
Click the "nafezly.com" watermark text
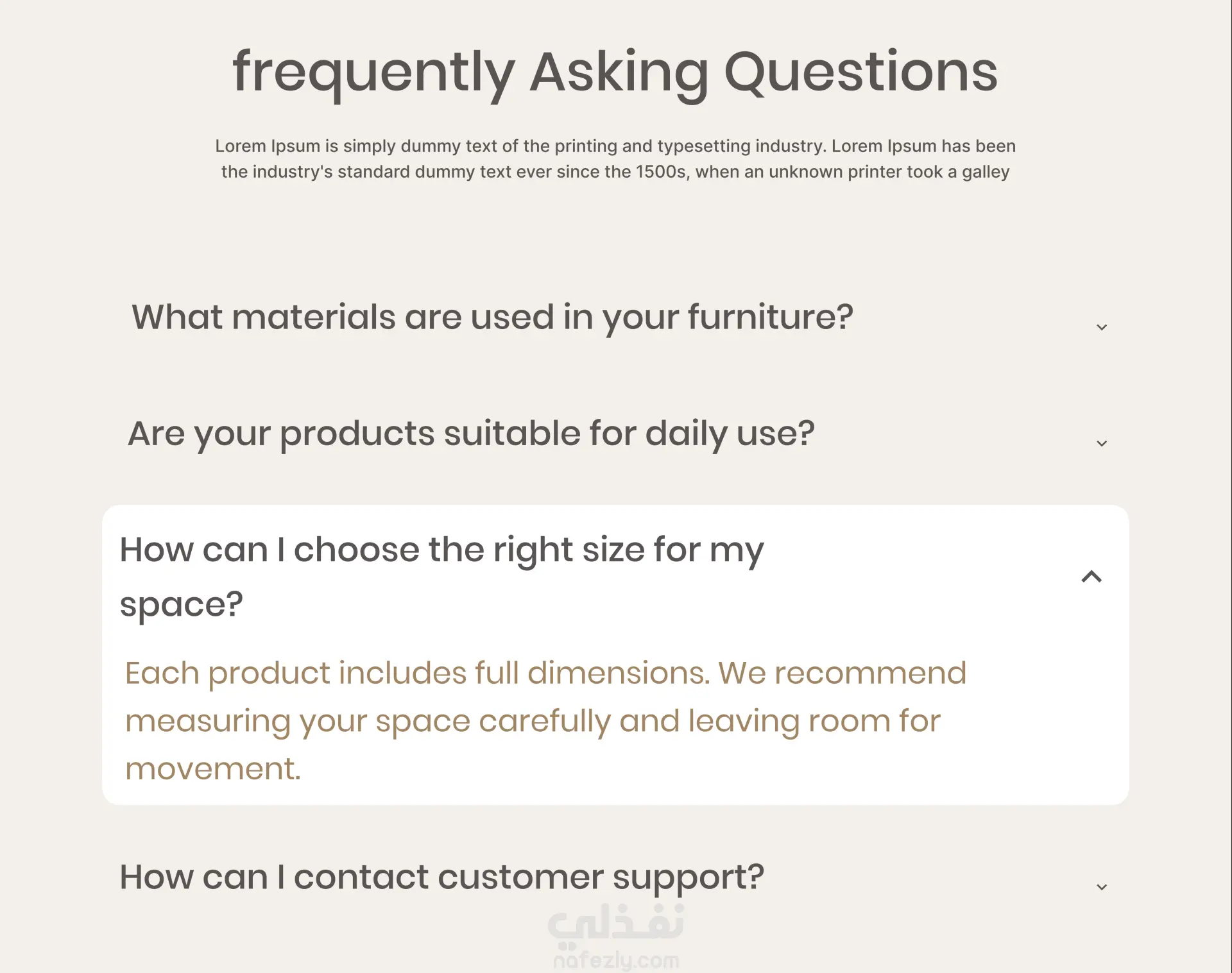pos(615,960)
